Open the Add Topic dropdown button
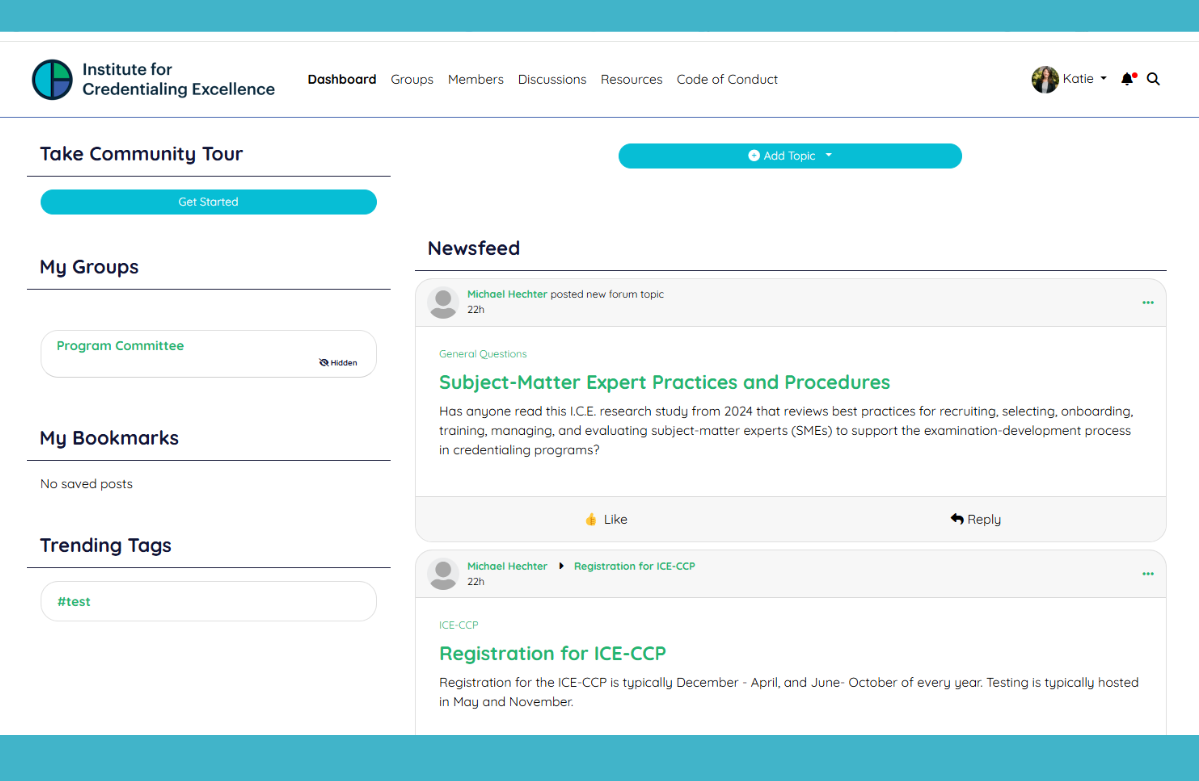 click(790, 156)
